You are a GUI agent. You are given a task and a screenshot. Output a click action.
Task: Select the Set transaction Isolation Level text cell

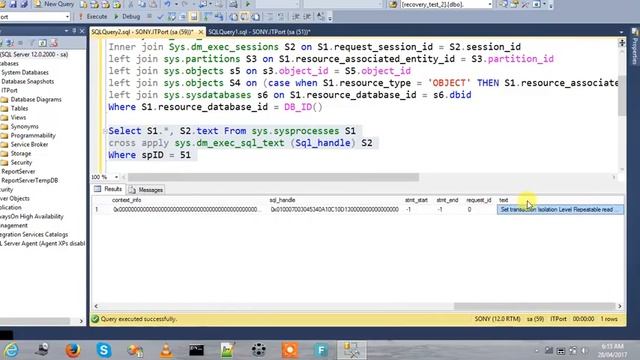(560, 209)
